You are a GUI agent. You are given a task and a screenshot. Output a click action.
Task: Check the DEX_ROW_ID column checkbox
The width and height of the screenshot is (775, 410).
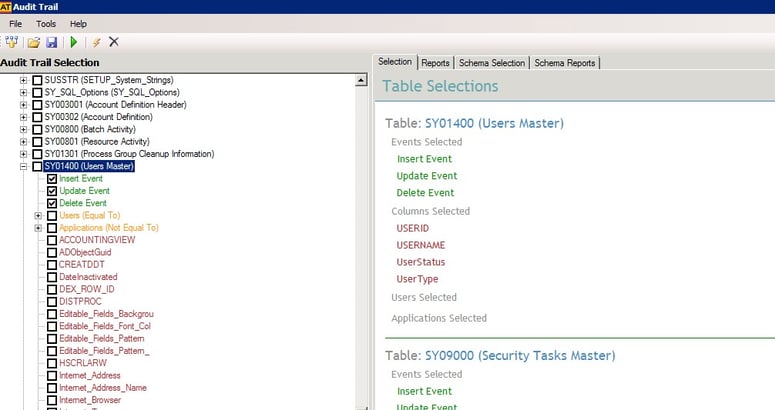(52, 289)
